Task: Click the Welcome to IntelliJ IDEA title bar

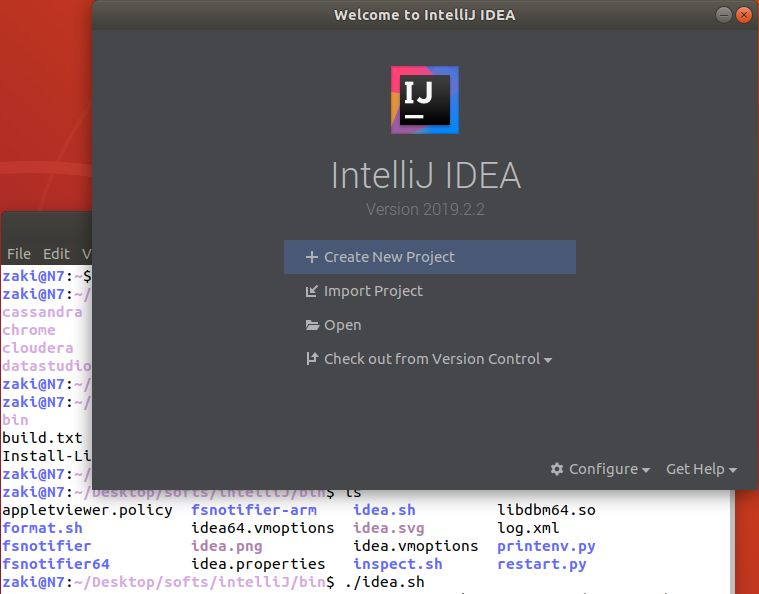Action: (x=425, y=15)
